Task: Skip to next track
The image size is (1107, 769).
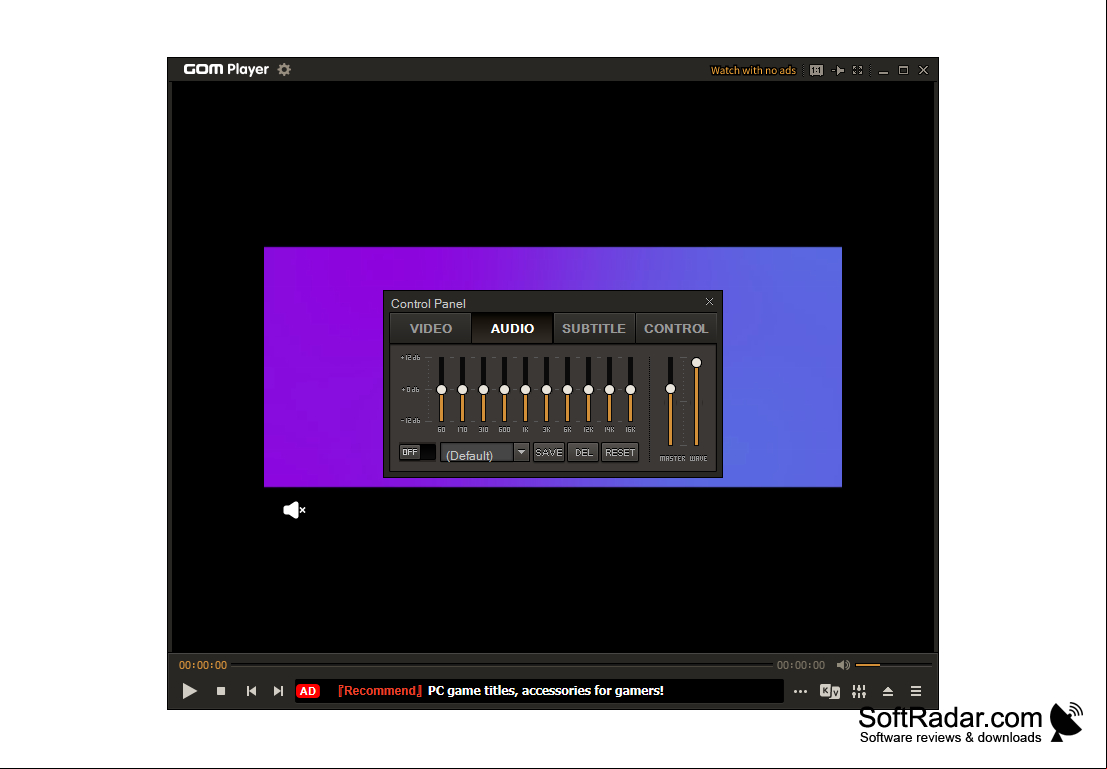Action: tap(278, 691)
